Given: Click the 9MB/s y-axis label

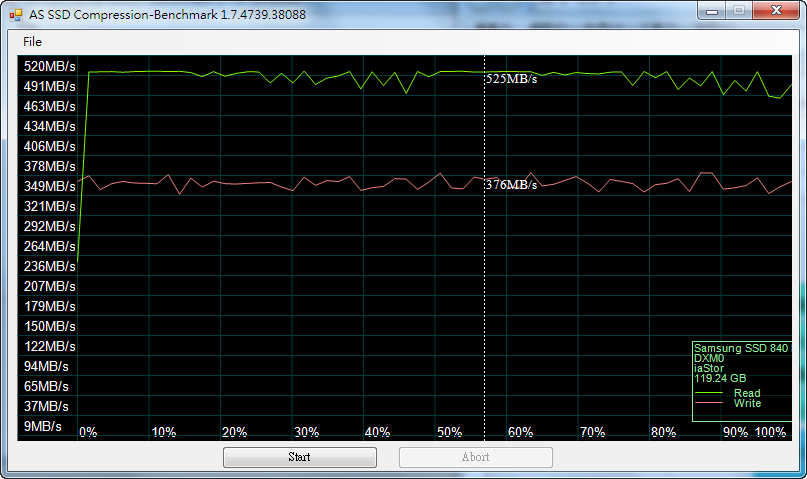Looking at the screenshot, I should [42, 426].
